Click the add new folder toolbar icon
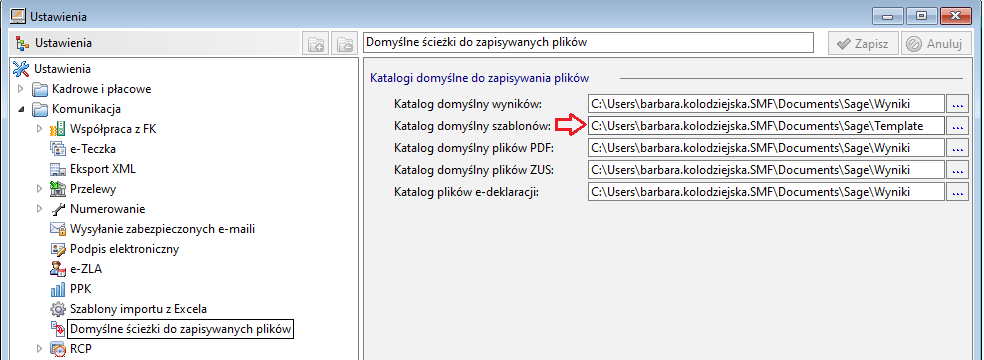The height and width of the screenshot is (360, 984). 316,44
